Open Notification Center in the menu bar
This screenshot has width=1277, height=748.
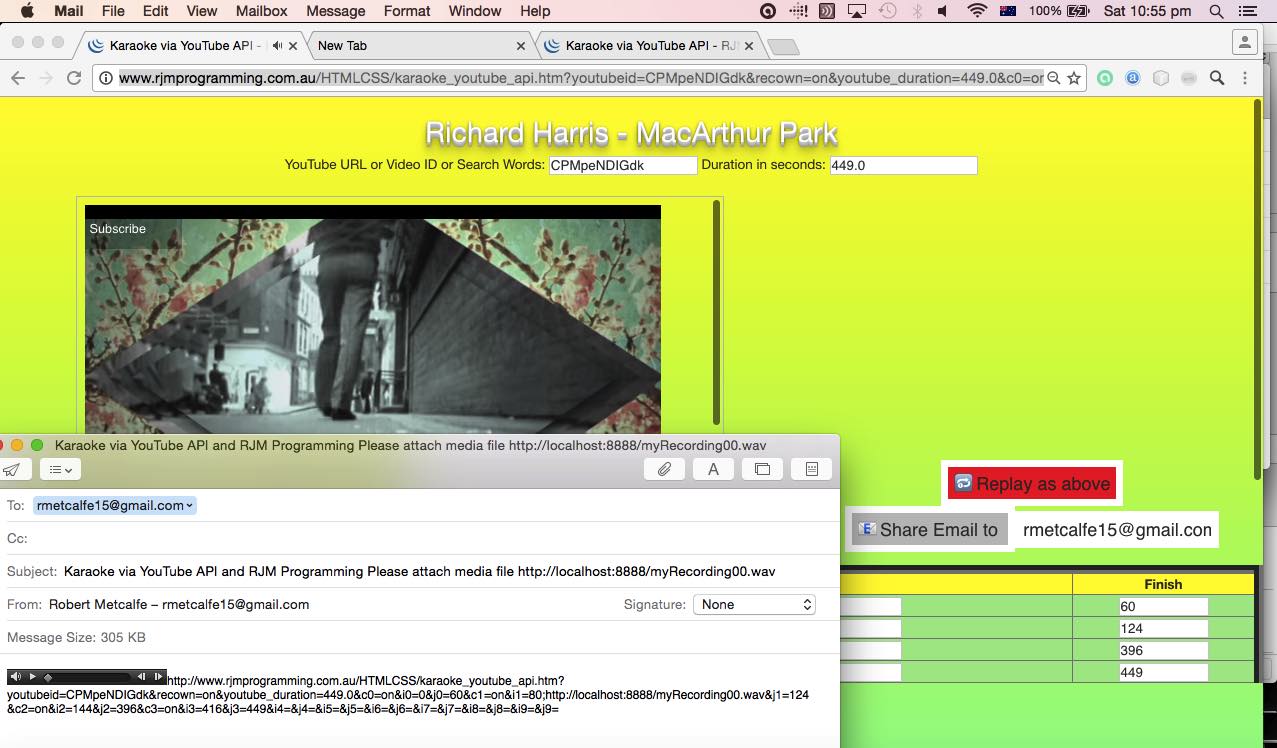1247,11
